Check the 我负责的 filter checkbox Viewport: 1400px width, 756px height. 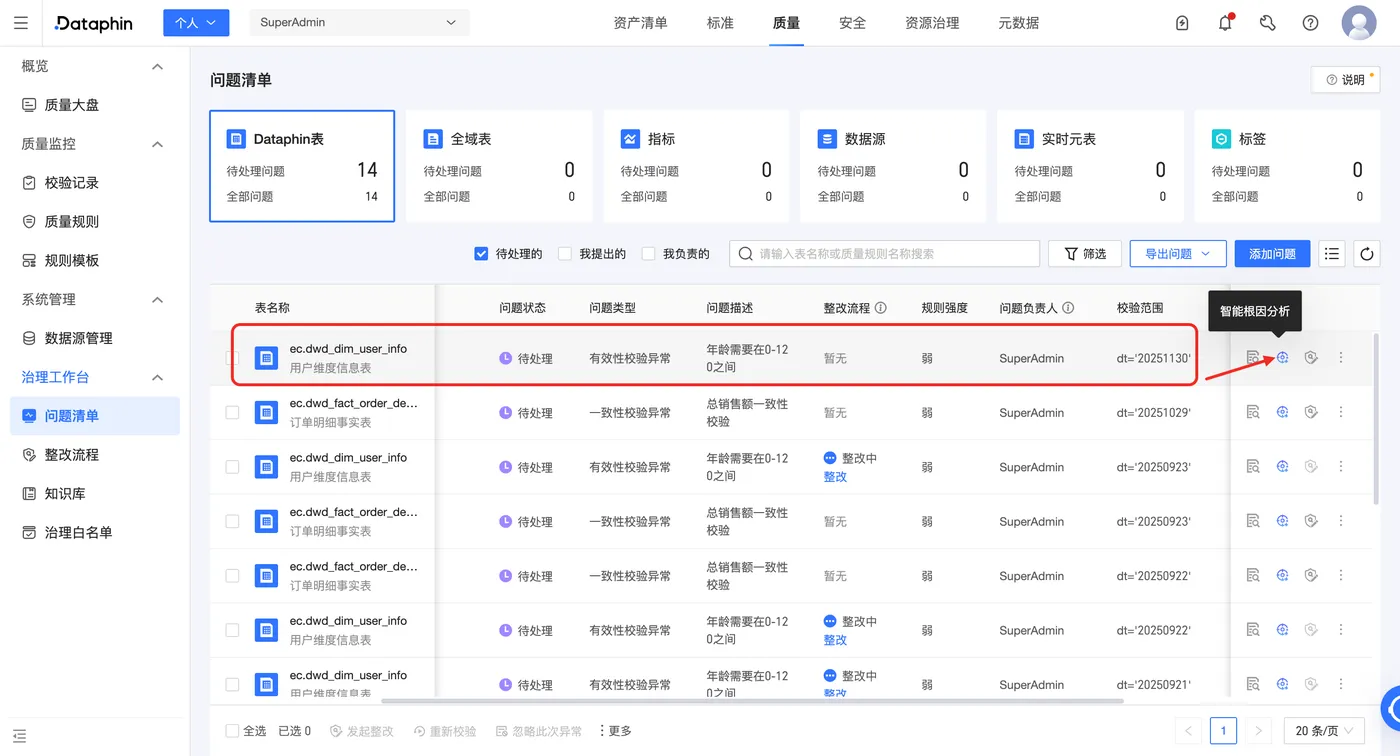648,254
